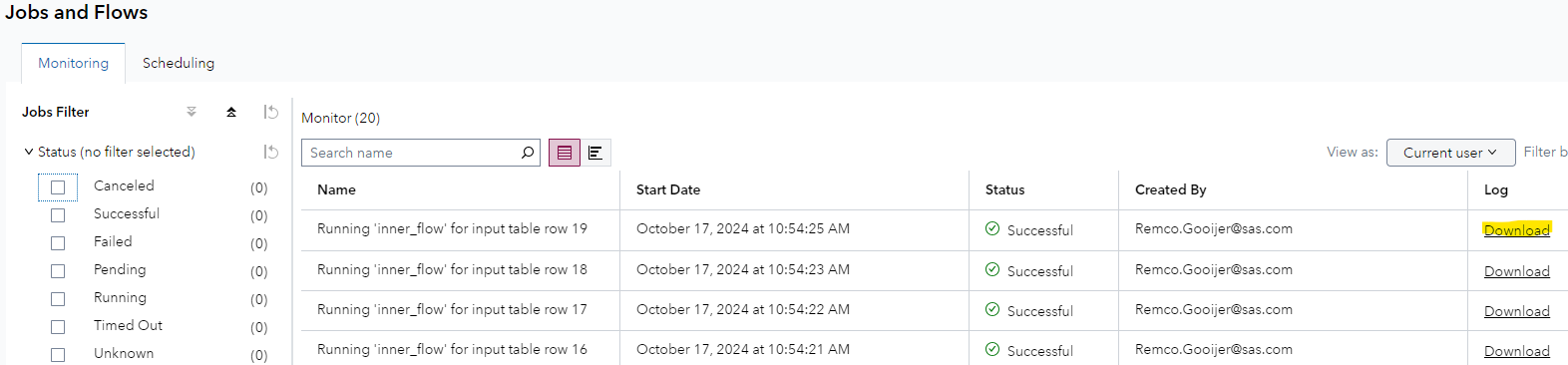Download log for input table row 17
The image size is (1568, 365).
coord(1516,311)
